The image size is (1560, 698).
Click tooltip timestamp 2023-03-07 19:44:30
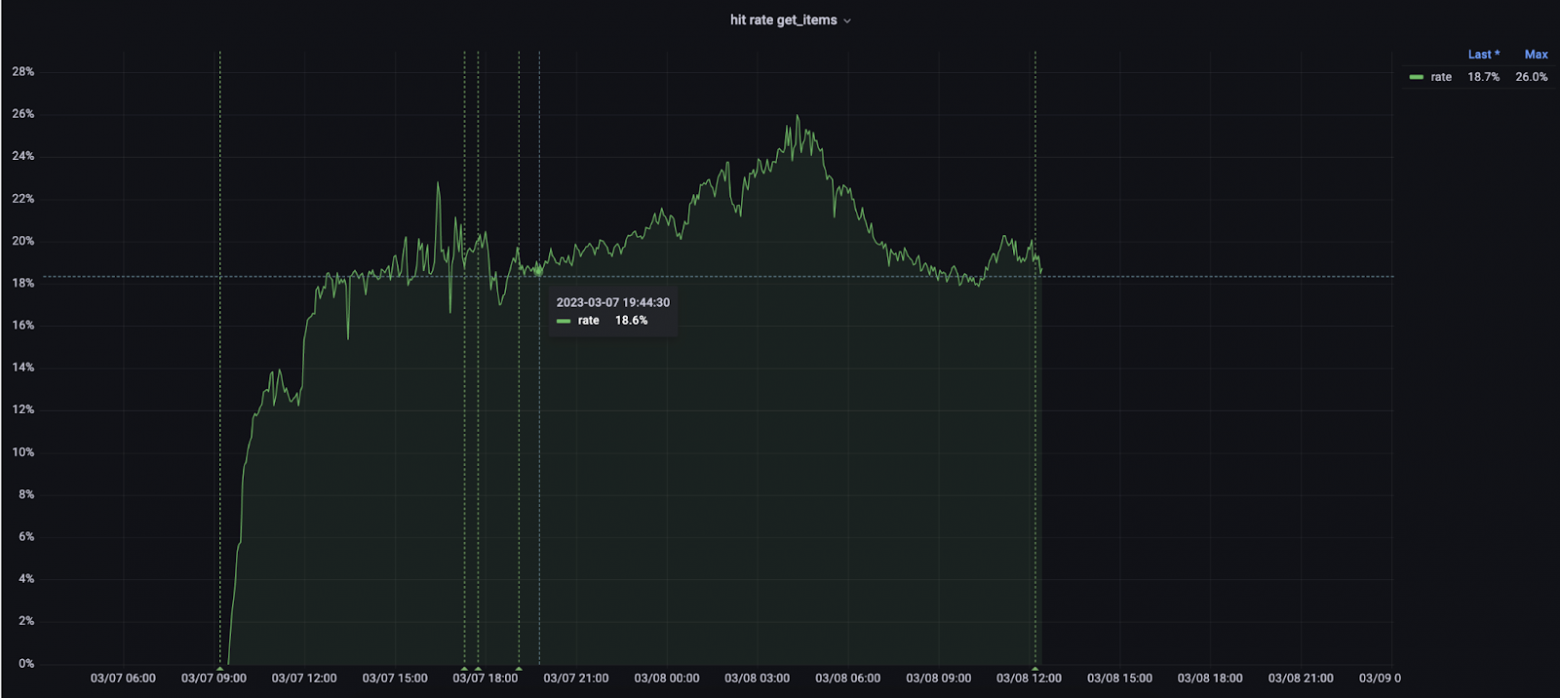[613, 302]
